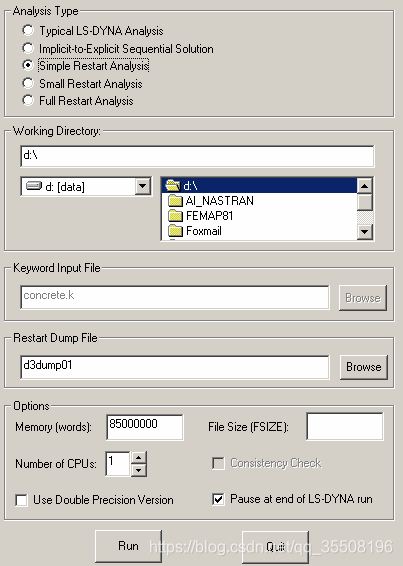Click the d:\ open folder icon
Viewport: 403px width, 566px height.
pyautogui.click(x=173, y=186)
